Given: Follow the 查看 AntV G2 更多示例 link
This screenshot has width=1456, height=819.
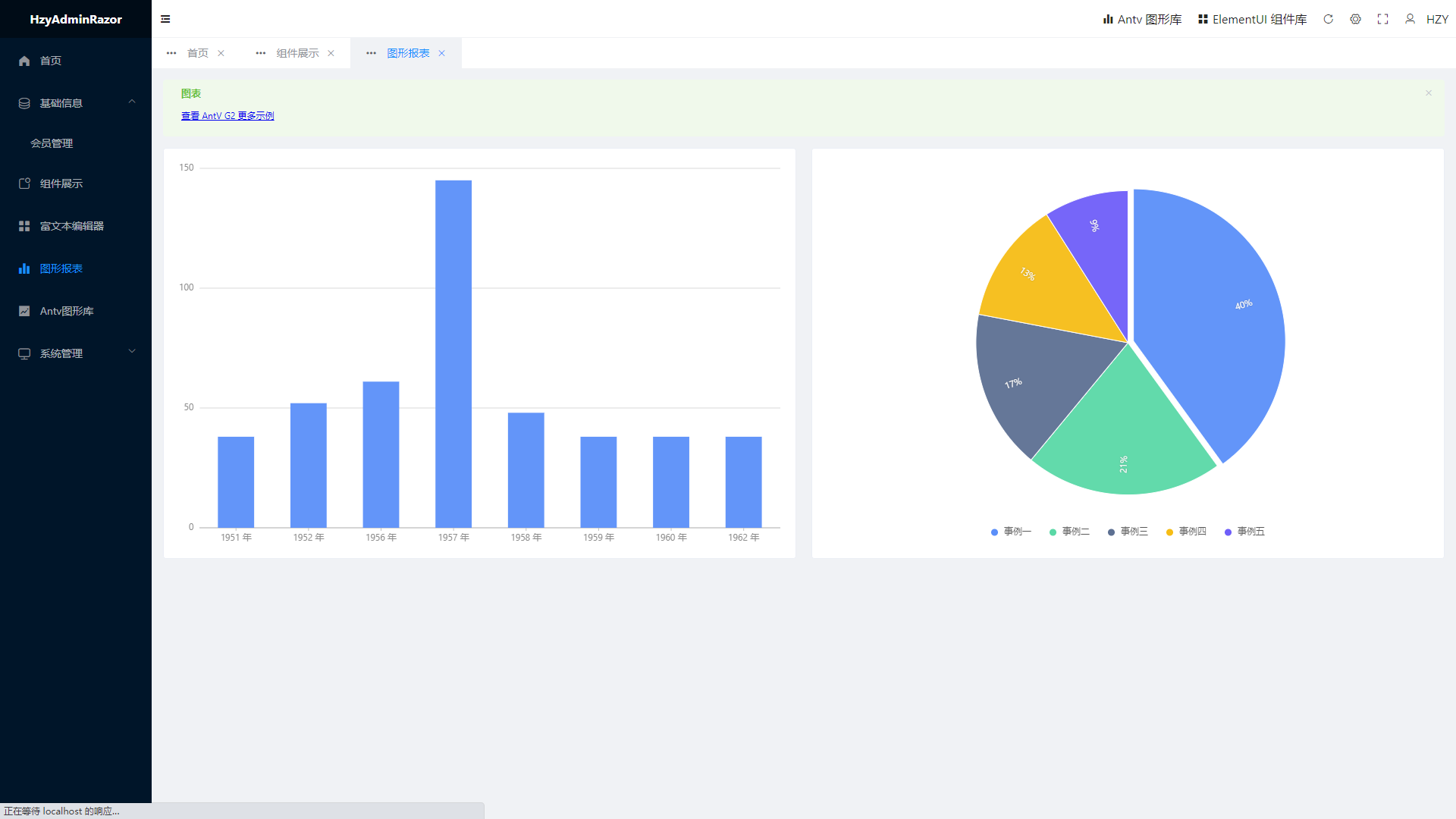Looking at the screenshot, I should coord(227,116).
